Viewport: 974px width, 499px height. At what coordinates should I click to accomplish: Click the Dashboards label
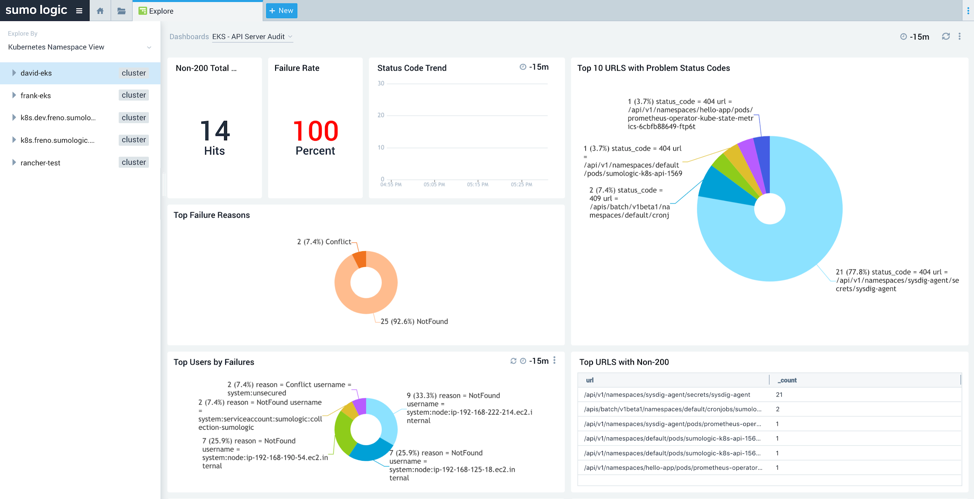click(189, 37)
